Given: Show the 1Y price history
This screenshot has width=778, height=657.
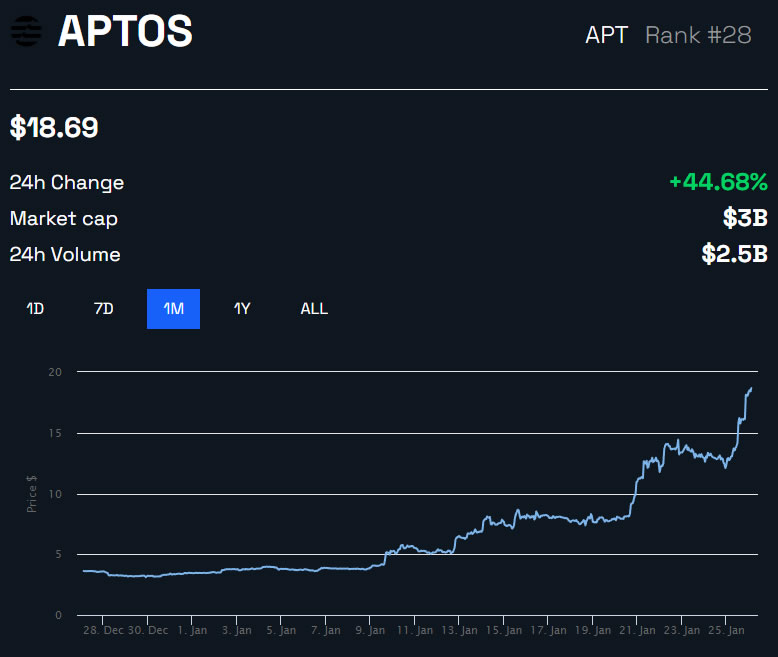Looking at the screenshot, I should 242,309.
